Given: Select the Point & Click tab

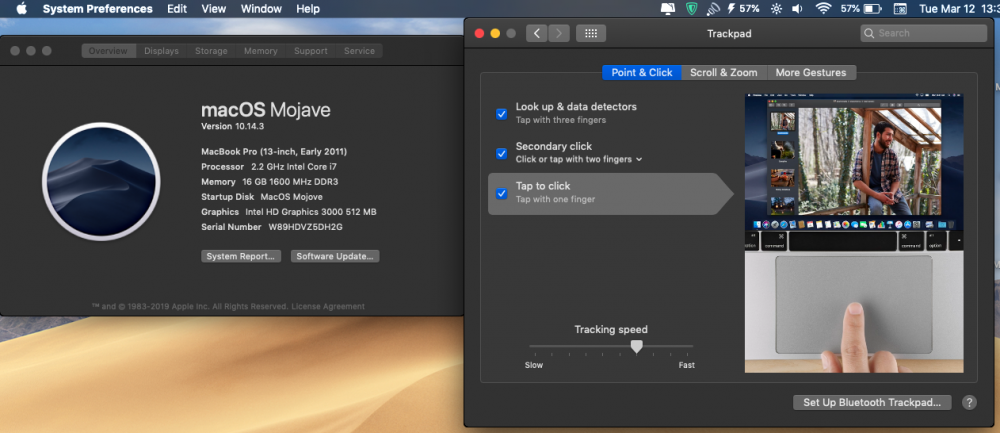Looking at the screenshot, I should pos(642,72).
